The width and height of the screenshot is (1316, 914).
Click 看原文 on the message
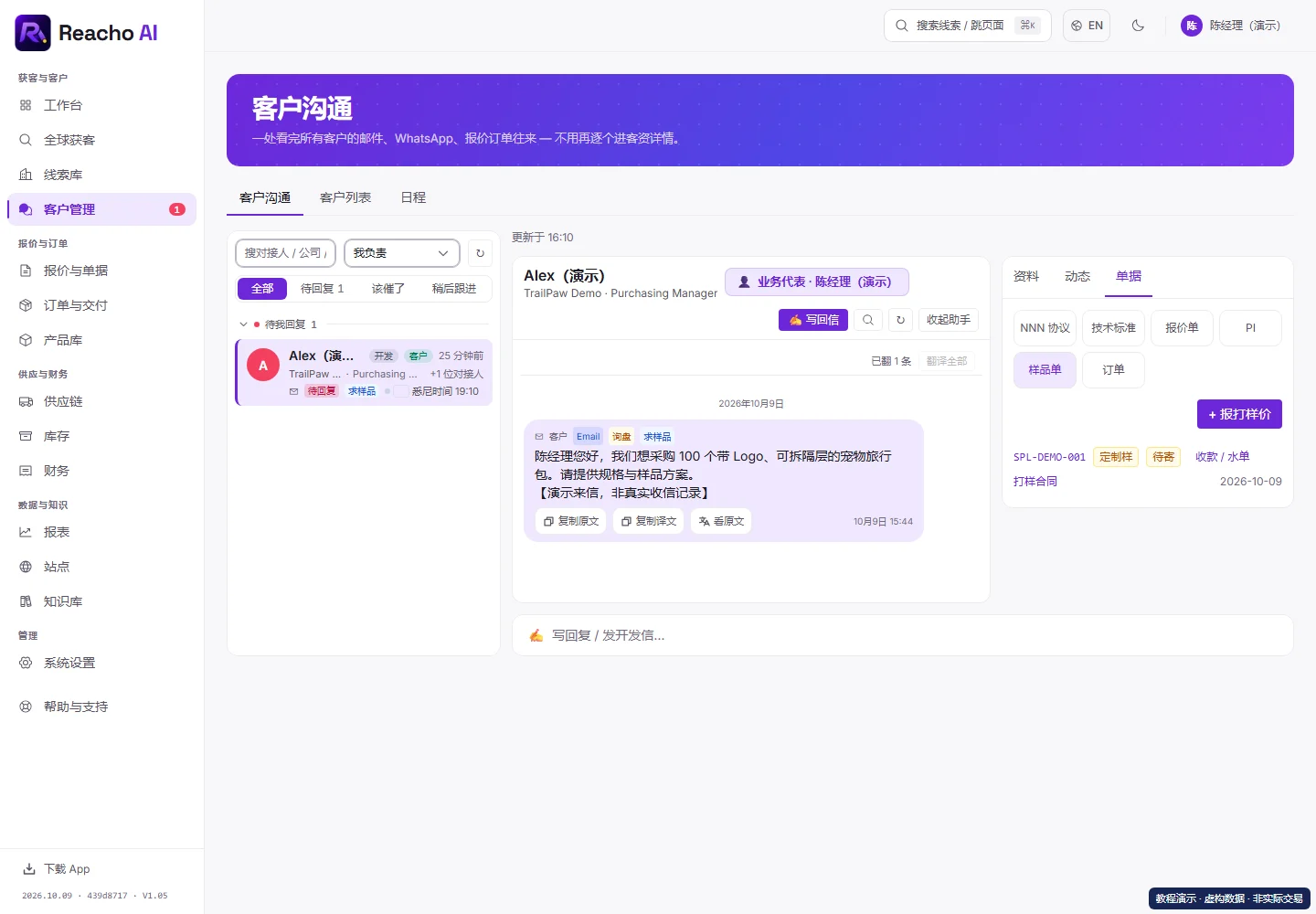pos(721,521)
